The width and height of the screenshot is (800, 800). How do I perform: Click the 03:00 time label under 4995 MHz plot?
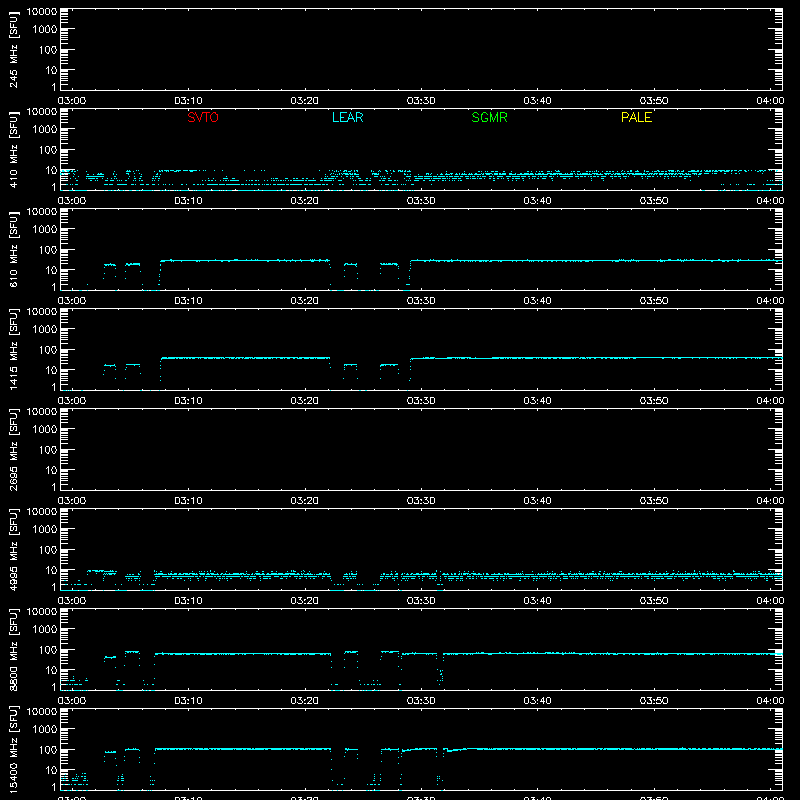pos(72,601)
